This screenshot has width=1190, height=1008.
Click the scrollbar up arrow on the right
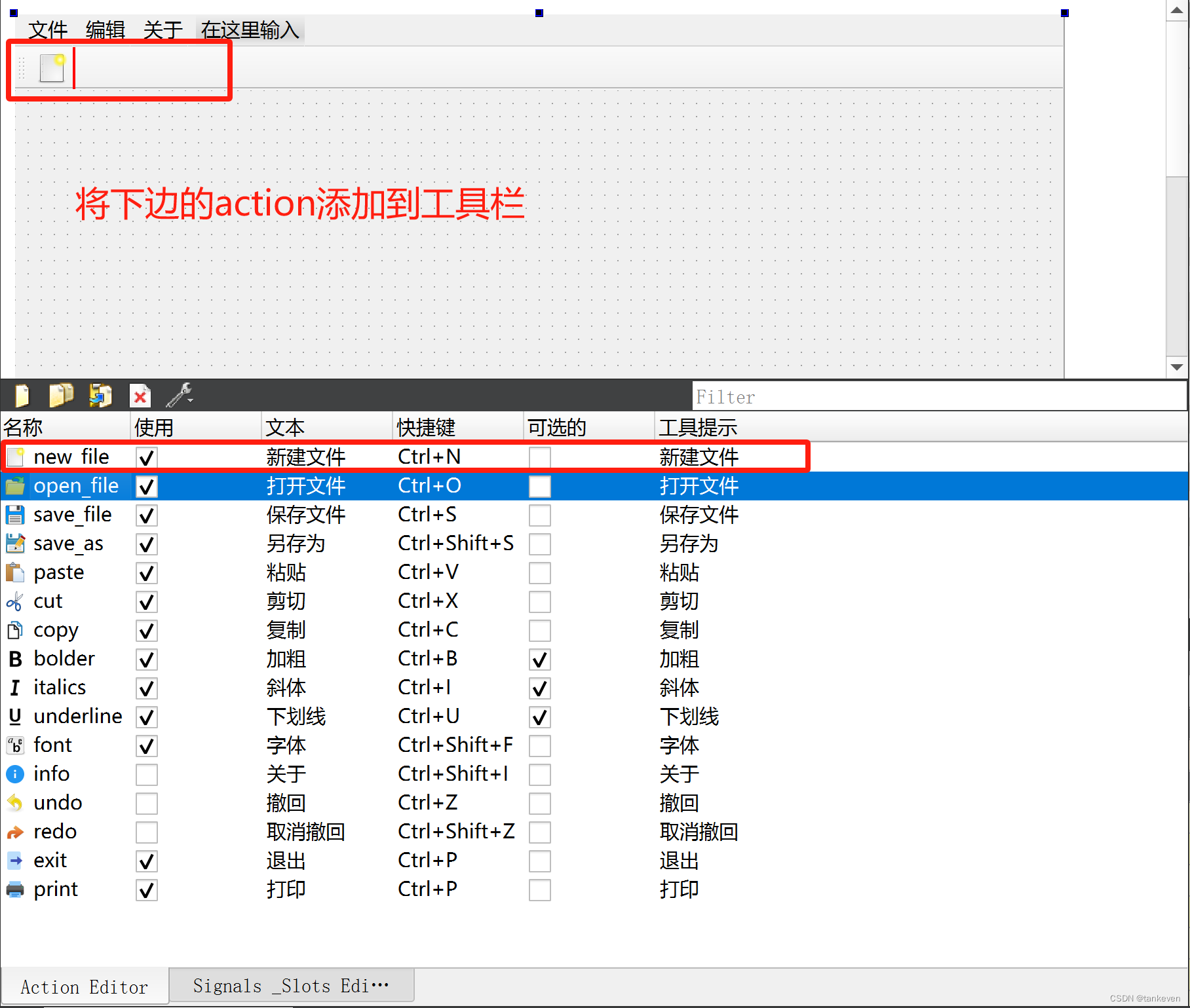click(x=1178, y=10)
